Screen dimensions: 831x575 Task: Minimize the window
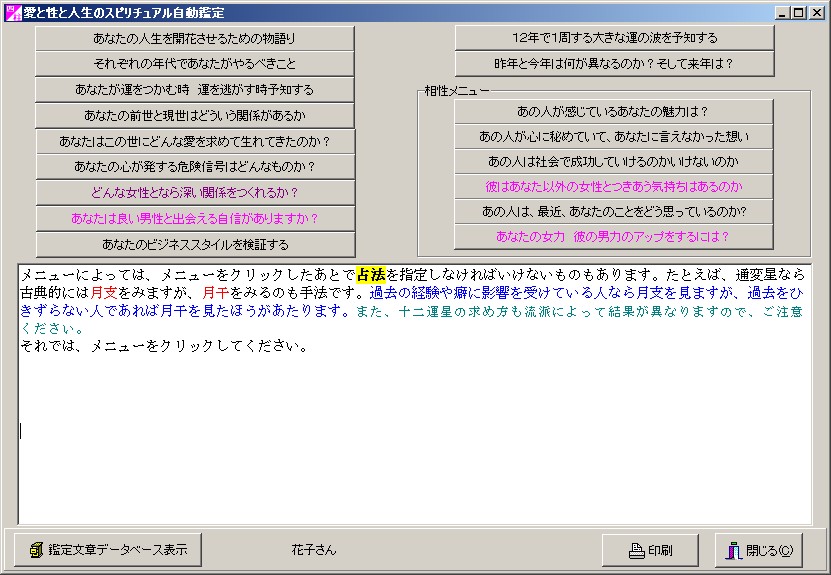click(x=781, y=13)
